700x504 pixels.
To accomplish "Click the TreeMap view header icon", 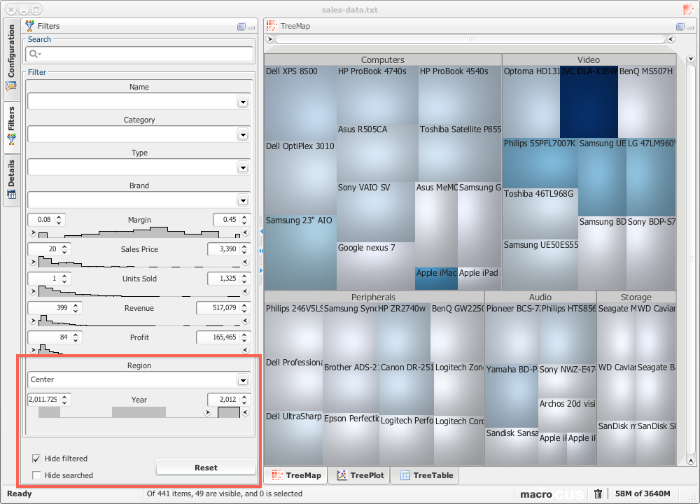I will click(x=273, y=26).
